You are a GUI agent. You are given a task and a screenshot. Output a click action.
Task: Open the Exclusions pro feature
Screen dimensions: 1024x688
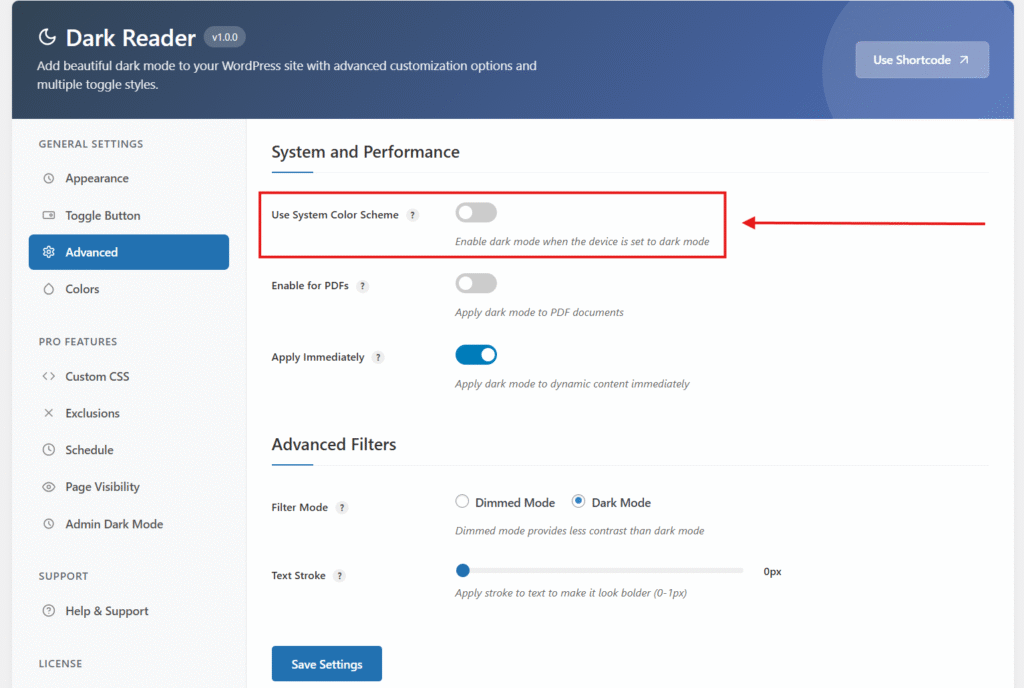coord(129,413)
